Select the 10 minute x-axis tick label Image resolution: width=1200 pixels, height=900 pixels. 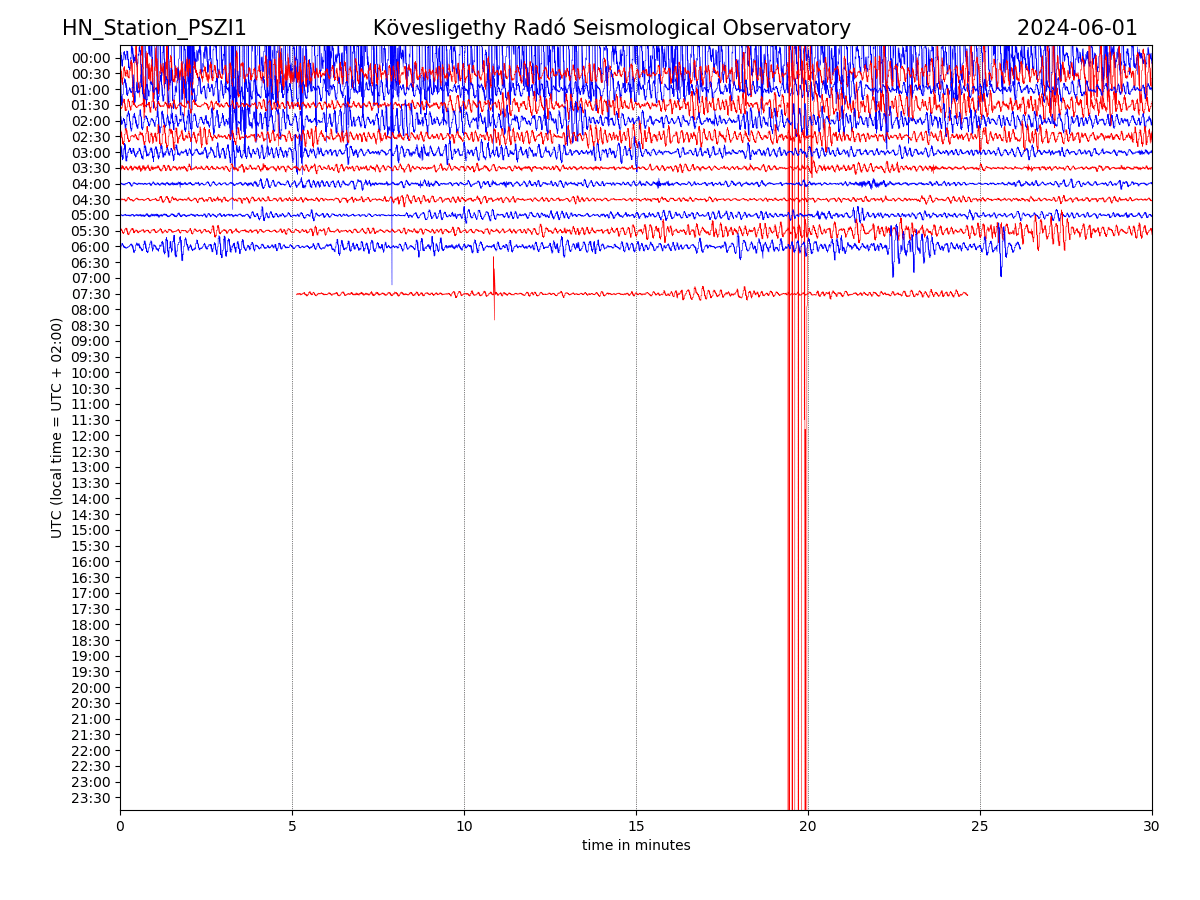pyautogui.click(x=464, y=827)
